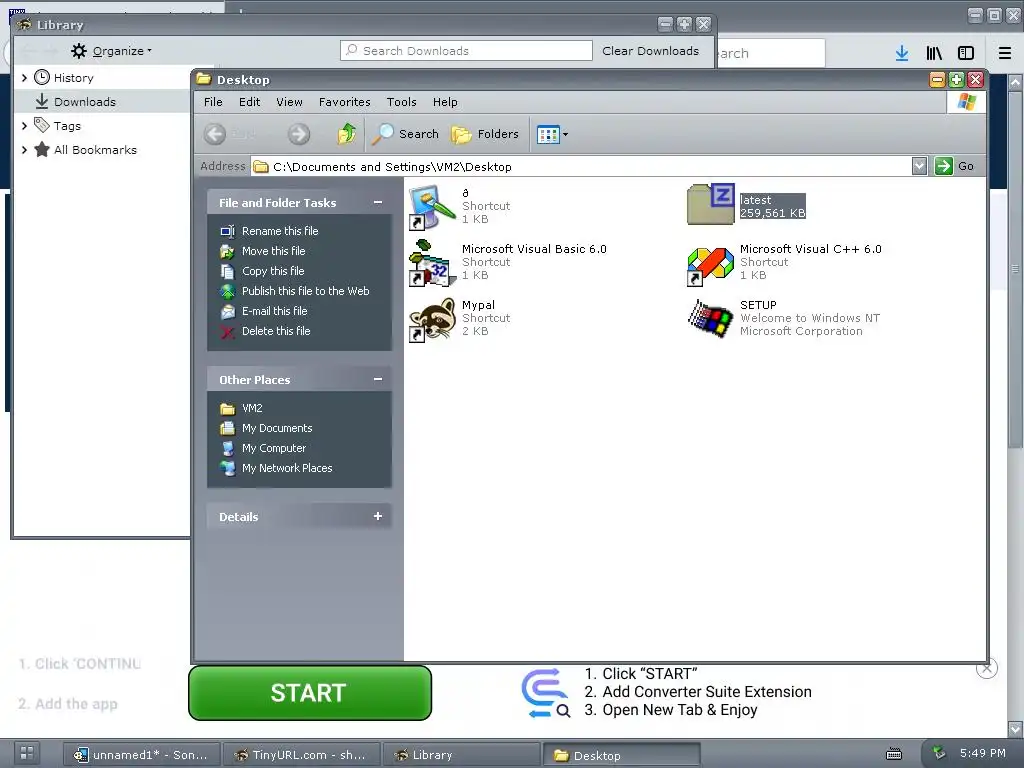Click the tray icon beside the clock
1024x768 pixels.
click(x=938, y=753)
